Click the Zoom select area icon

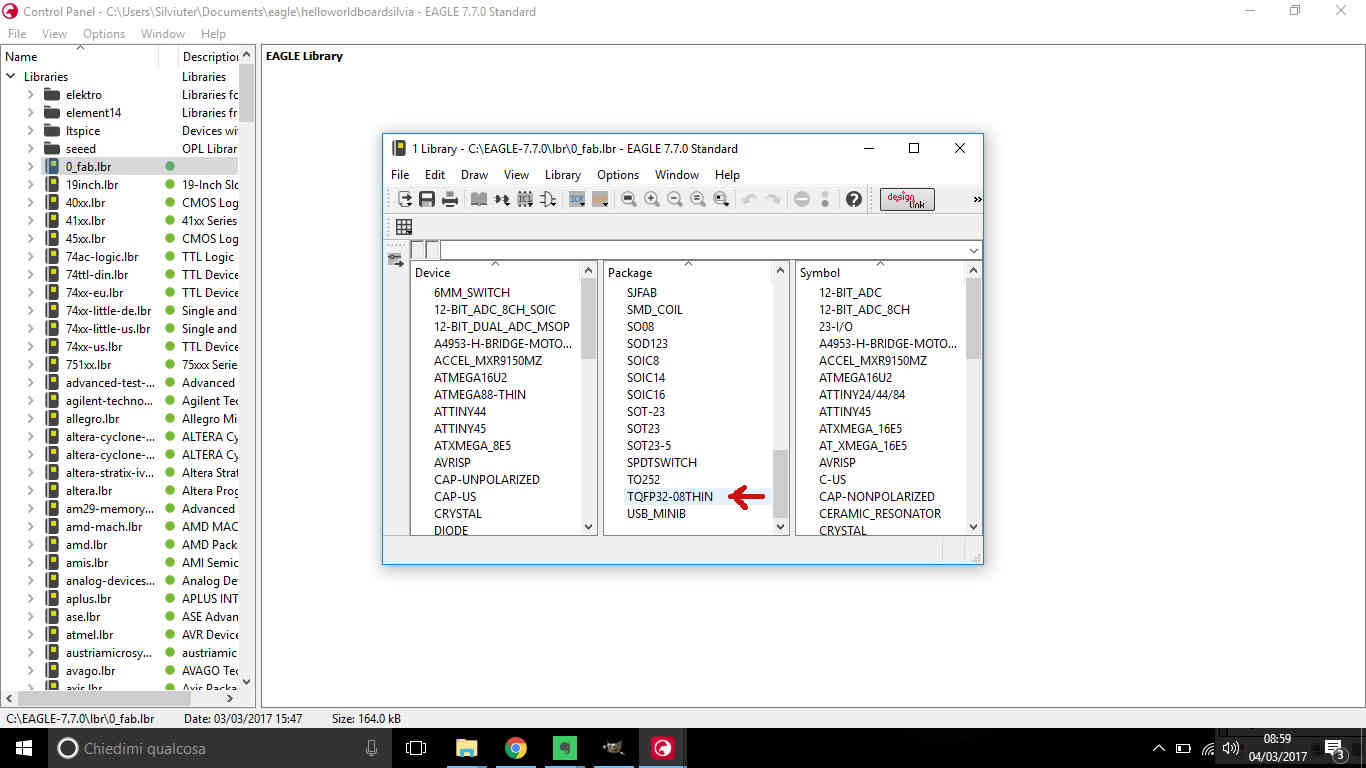721,199
